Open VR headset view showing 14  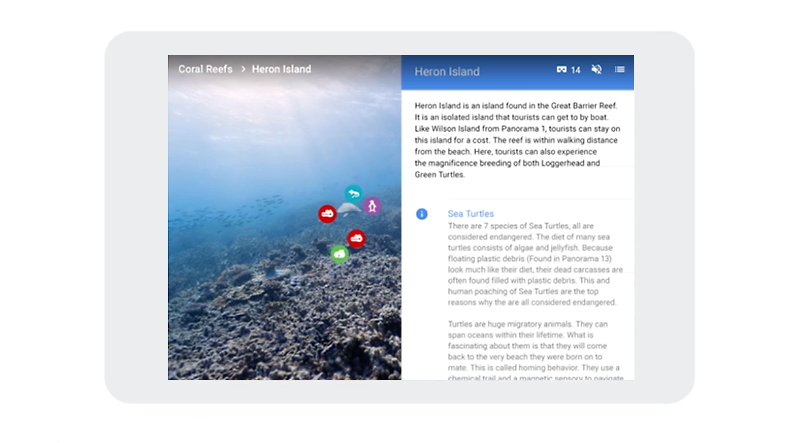568,70
